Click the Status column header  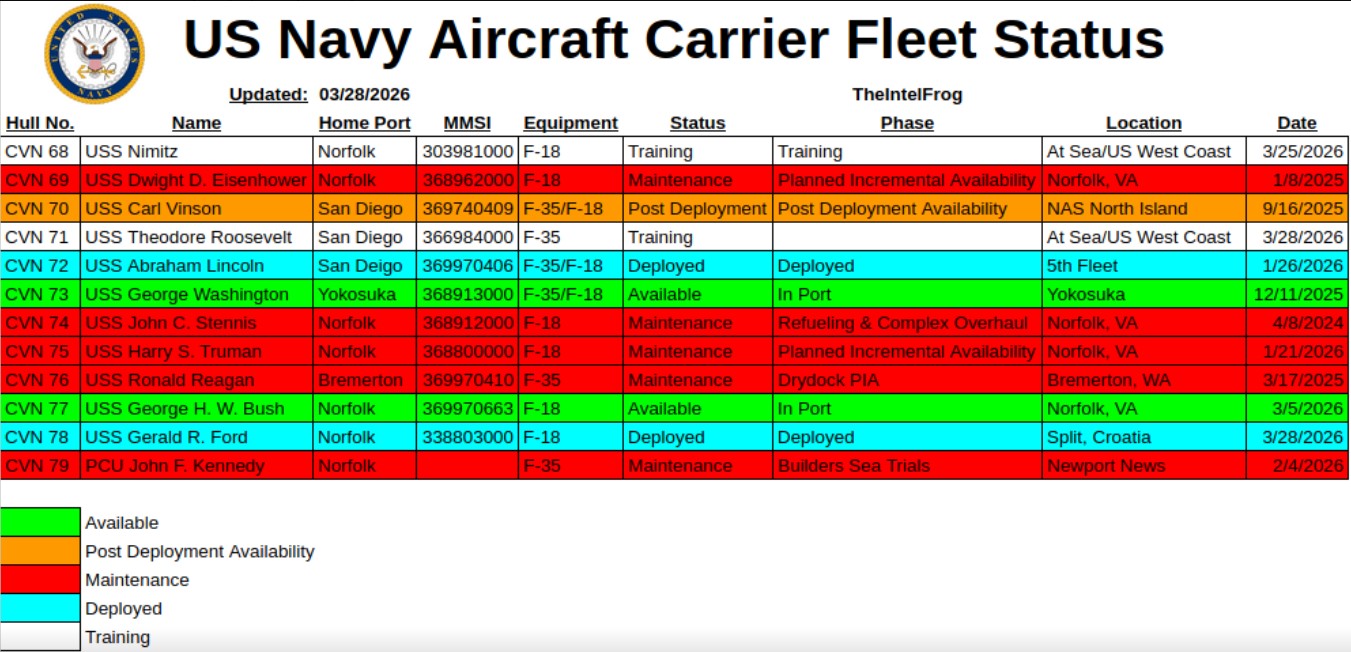click(x=697, y=123)
